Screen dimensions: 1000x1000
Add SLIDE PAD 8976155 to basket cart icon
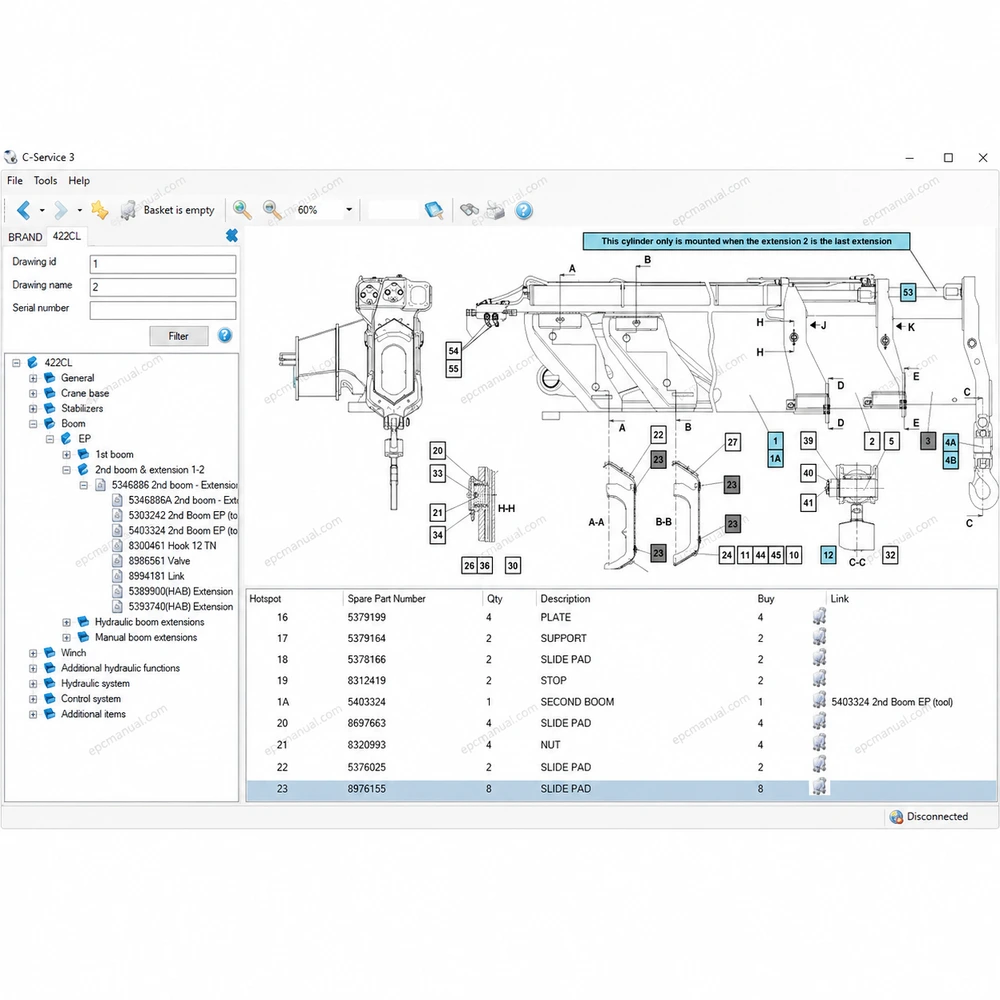pyautogui.click(x=820, y=788)
